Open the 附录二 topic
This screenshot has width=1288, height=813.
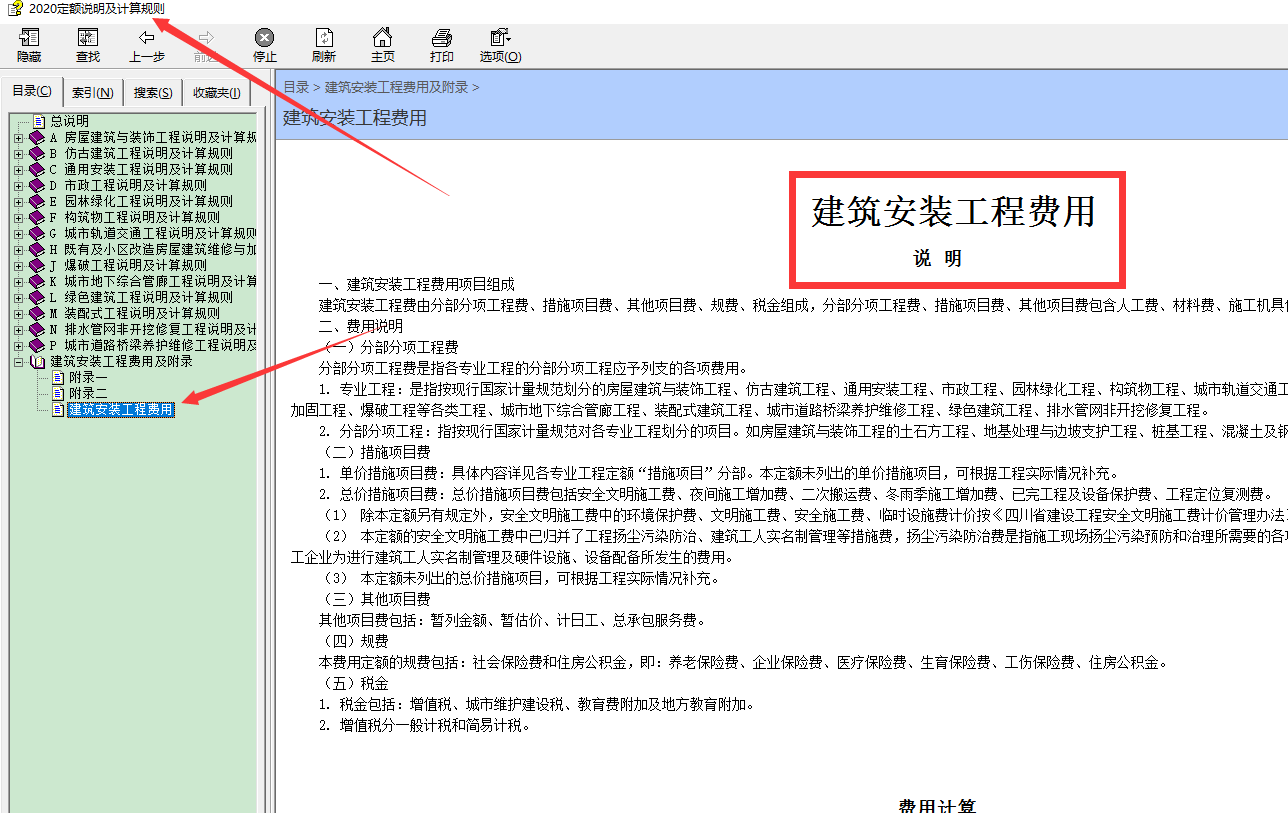pos(88,394)
